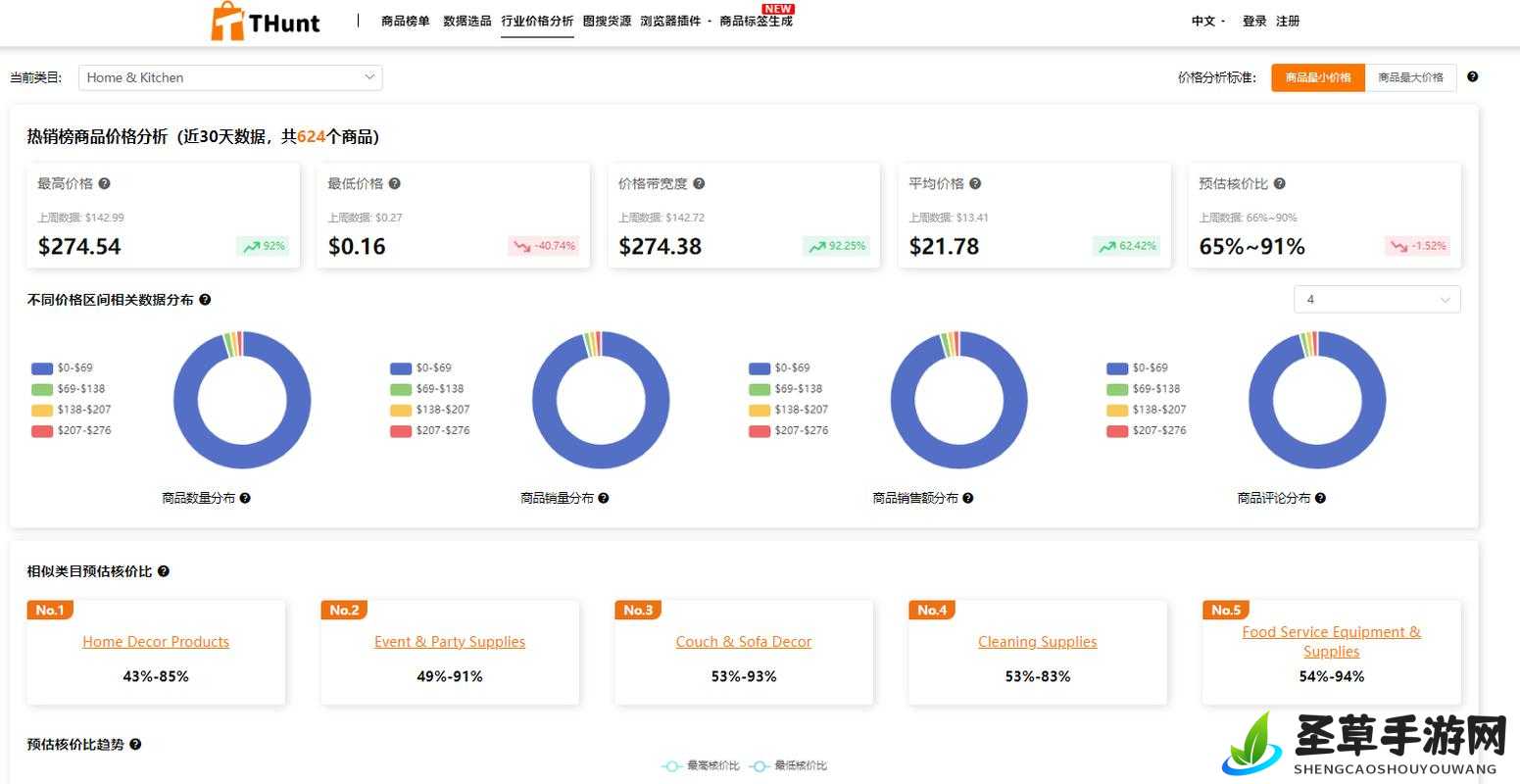Image resolution: width=1520 pixels, height=784 pixels.
Task: Open the 行业价格分析 nav item
Action: [537, 21]
